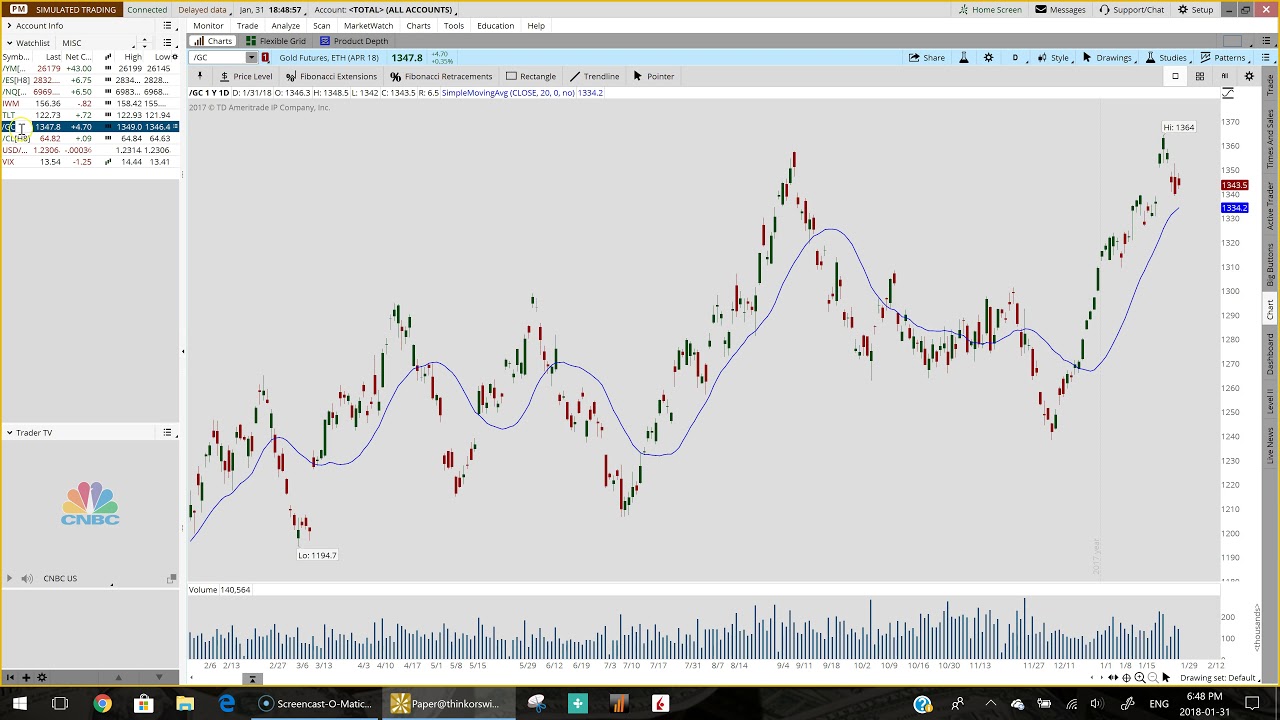Image resolution: width=1280 pixels, height=720 pixels.
Task: Open chart settings gear in chart toolbar
Action: [988, 58]
